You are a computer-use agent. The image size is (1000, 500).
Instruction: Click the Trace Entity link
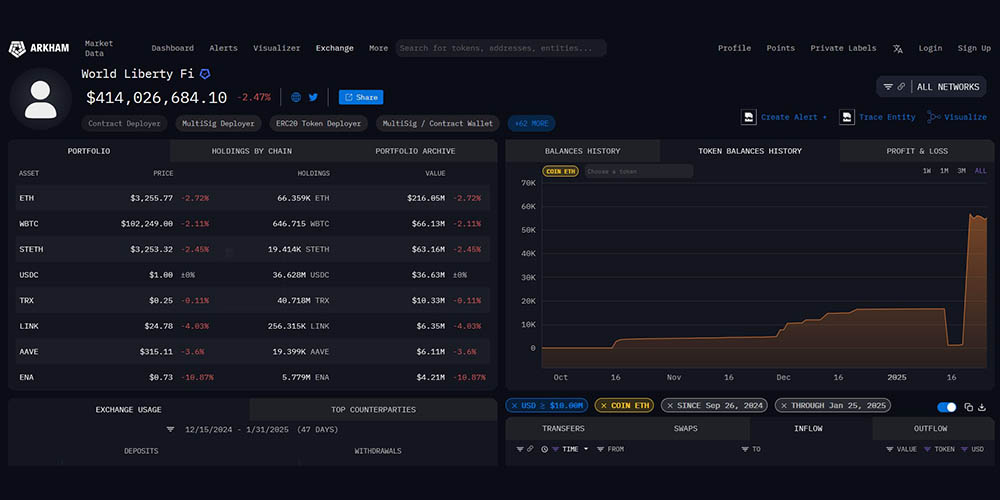coord(887,117)
